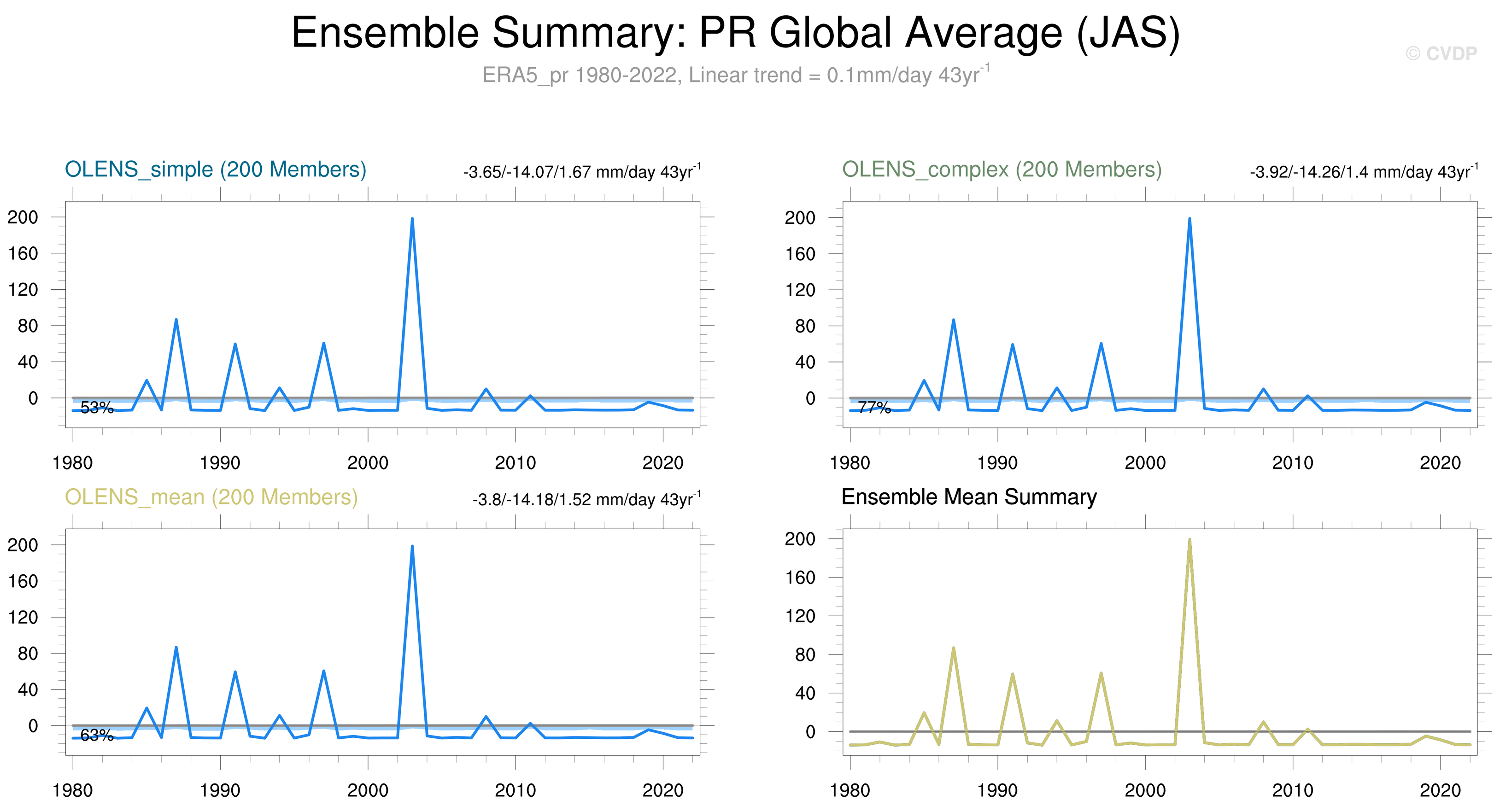Click the 2003 peak in OLENS_simple plot
This screenshot has height=812, width=1500.
[412, 220]
